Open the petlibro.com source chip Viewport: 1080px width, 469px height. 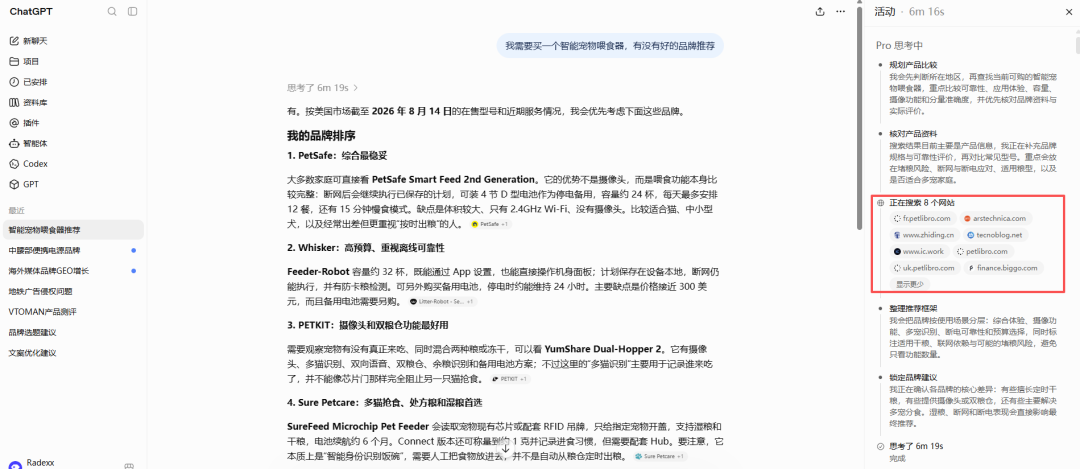(x=981, y=251)
